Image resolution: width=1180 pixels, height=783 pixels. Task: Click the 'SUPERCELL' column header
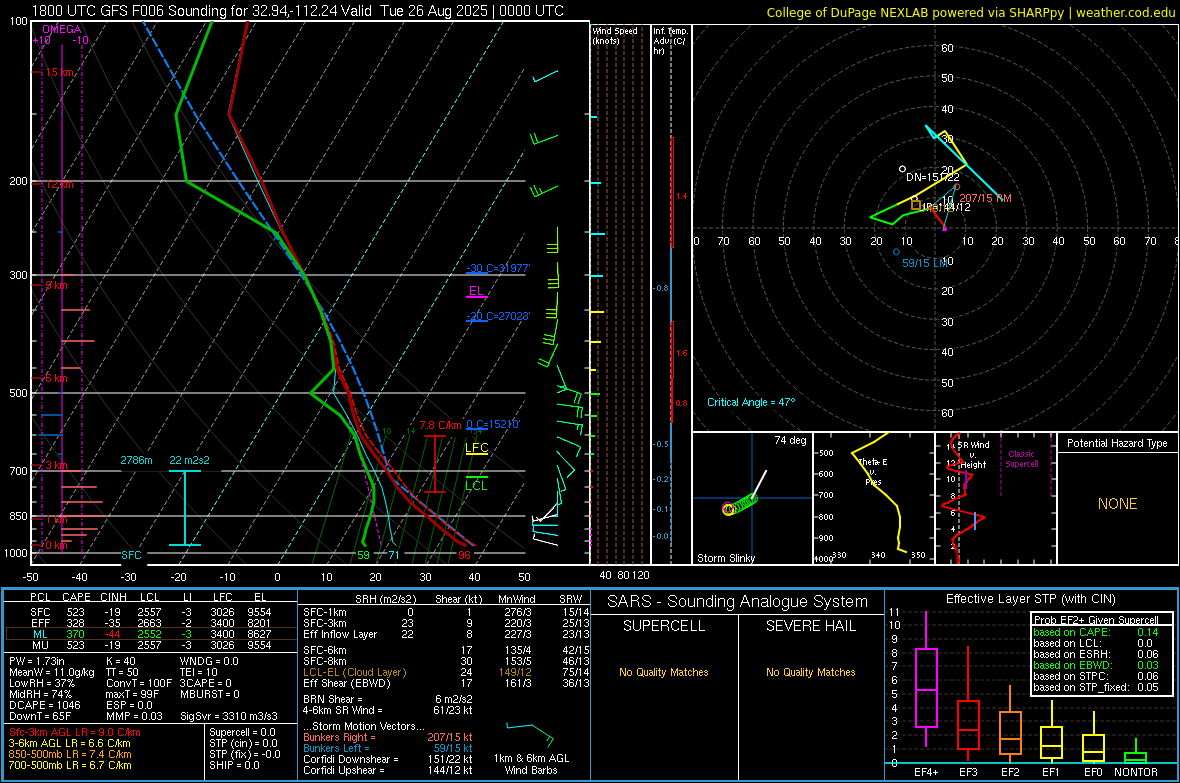[x=664, y=626]
